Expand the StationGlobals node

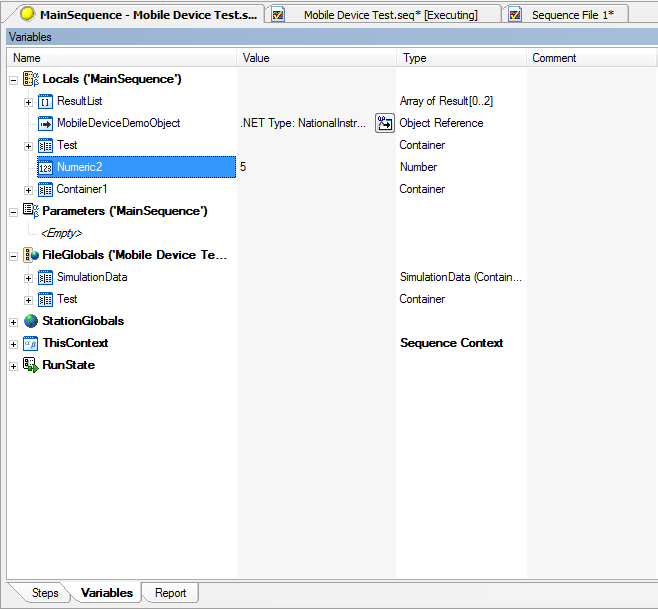[13, 321]
